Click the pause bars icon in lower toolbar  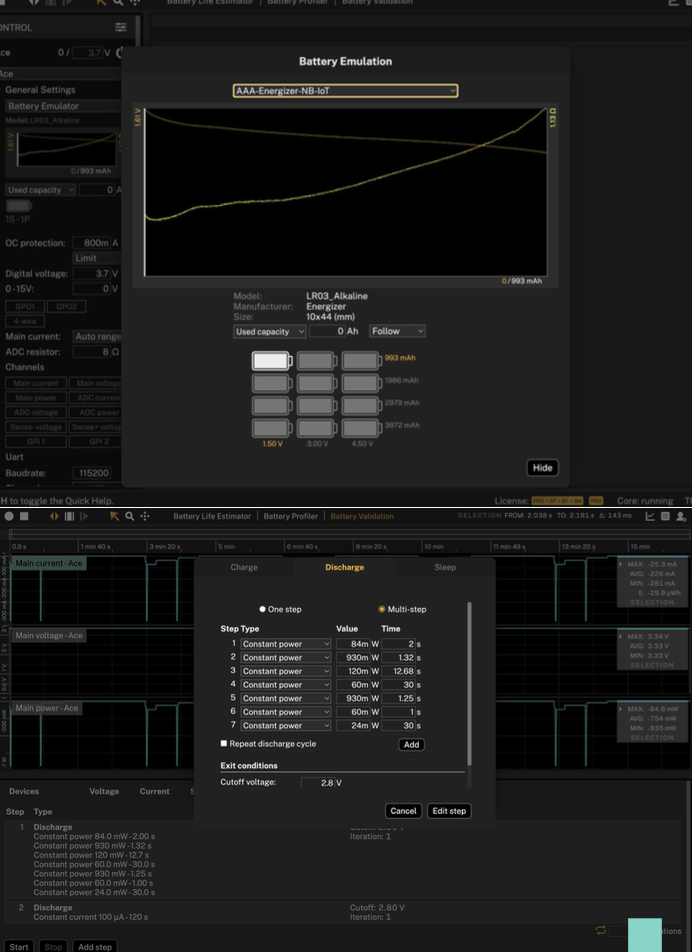69,516
